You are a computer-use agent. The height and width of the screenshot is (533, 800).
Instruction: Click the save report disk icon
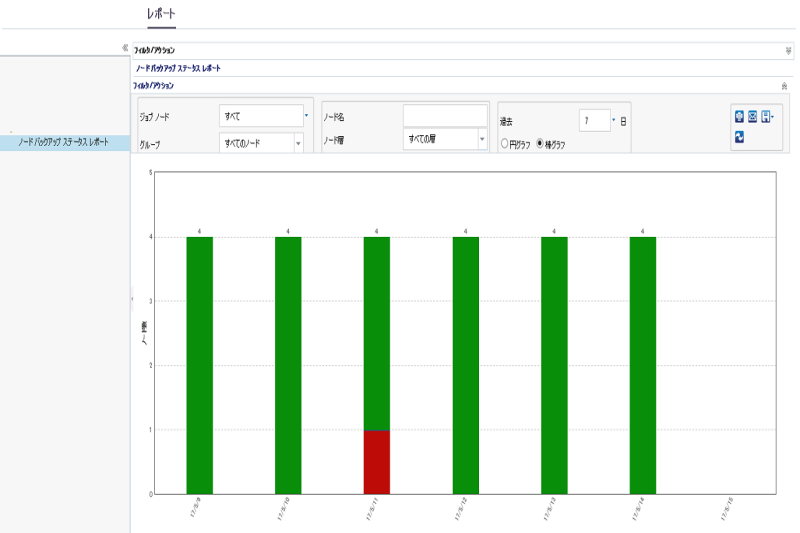pos(765,117)
